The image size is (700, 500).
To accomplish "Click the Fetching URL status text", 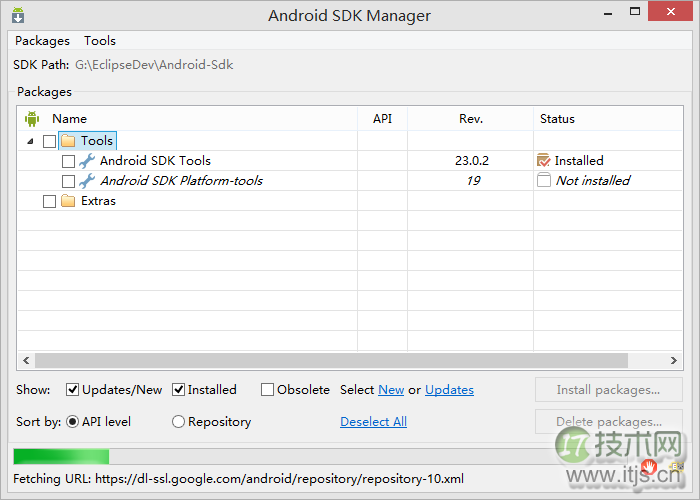I will [238, 479].
